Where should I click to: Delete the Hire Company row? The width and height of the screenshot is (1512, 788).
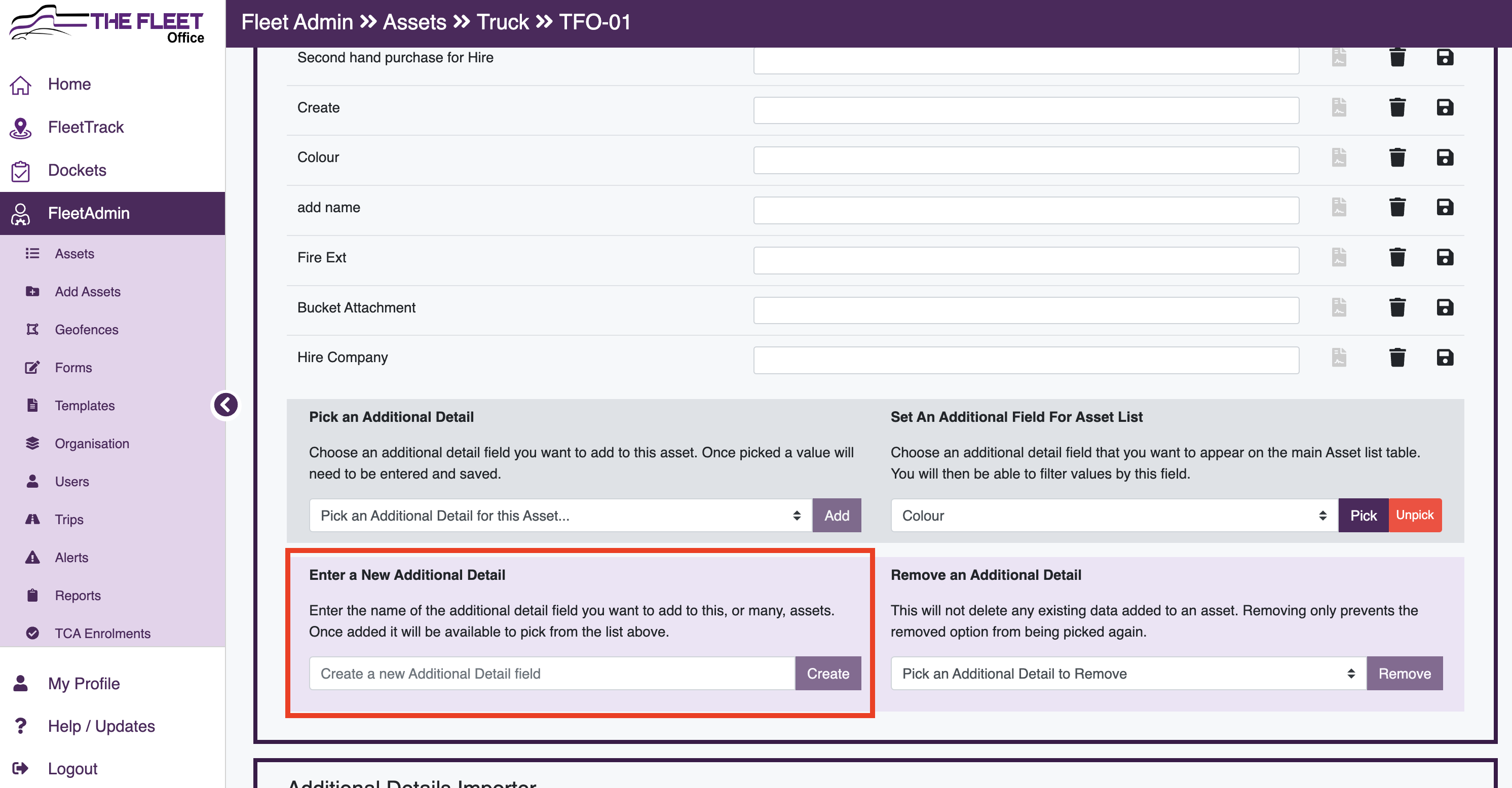click(x=1397, y=358)
